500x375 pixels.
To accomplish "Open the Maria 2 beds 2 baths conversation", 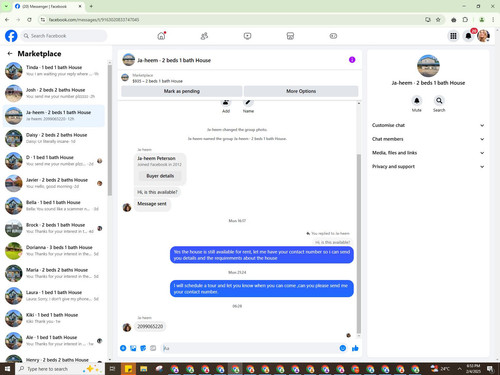I will [x=54, y=273].
